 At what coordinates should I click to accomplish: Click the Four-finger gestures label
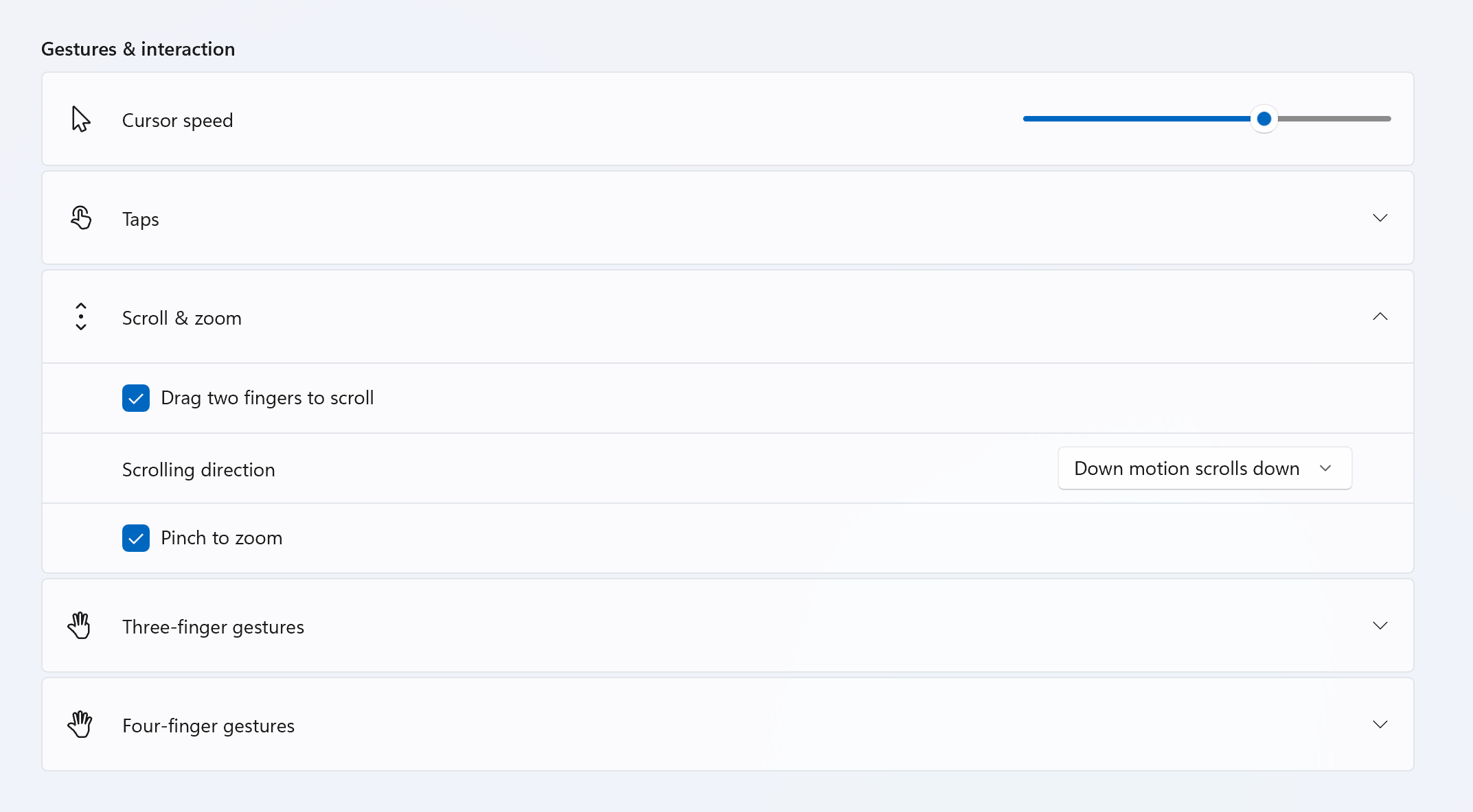pos(208,726)
